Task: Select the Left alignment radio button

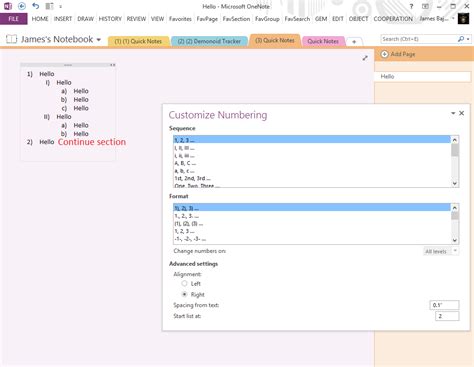Action: click(184, 283)
